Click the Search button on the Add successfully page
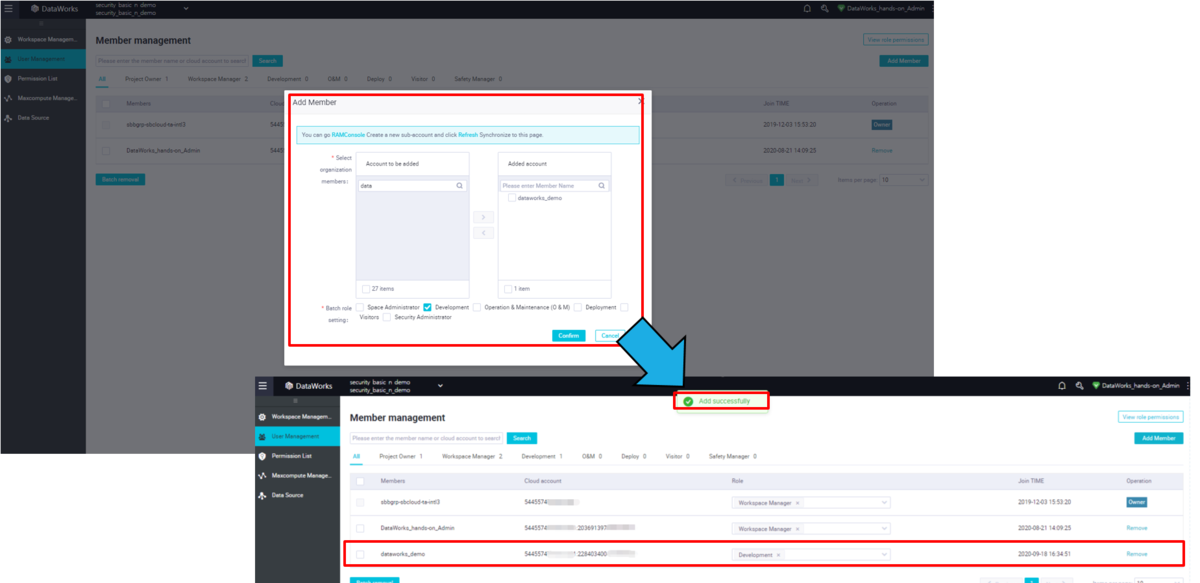This screenshot has height=583, width=1200. click(x=521, y=438)
